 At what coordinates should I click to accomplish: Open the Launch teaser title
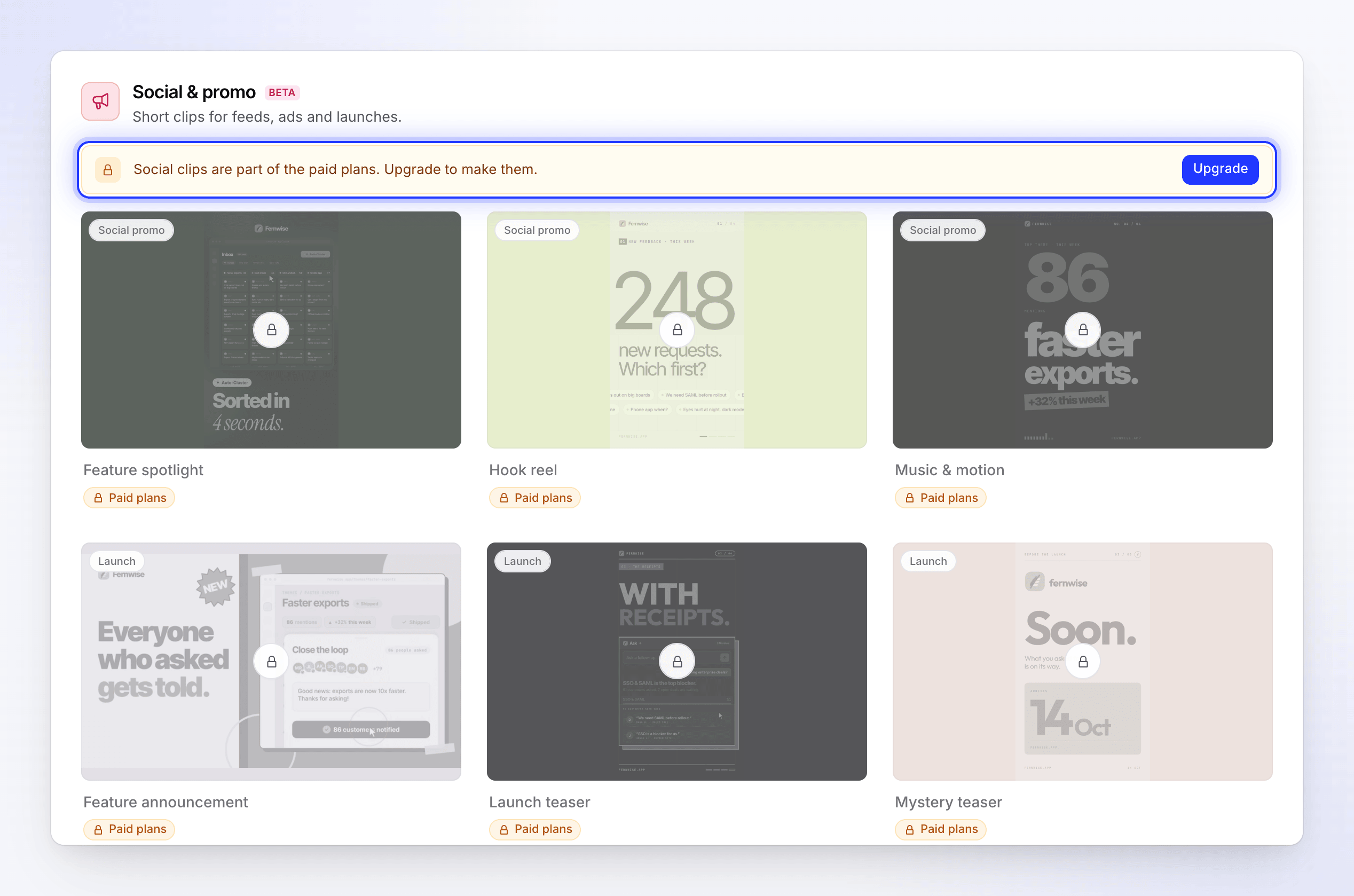pos(539,801)
